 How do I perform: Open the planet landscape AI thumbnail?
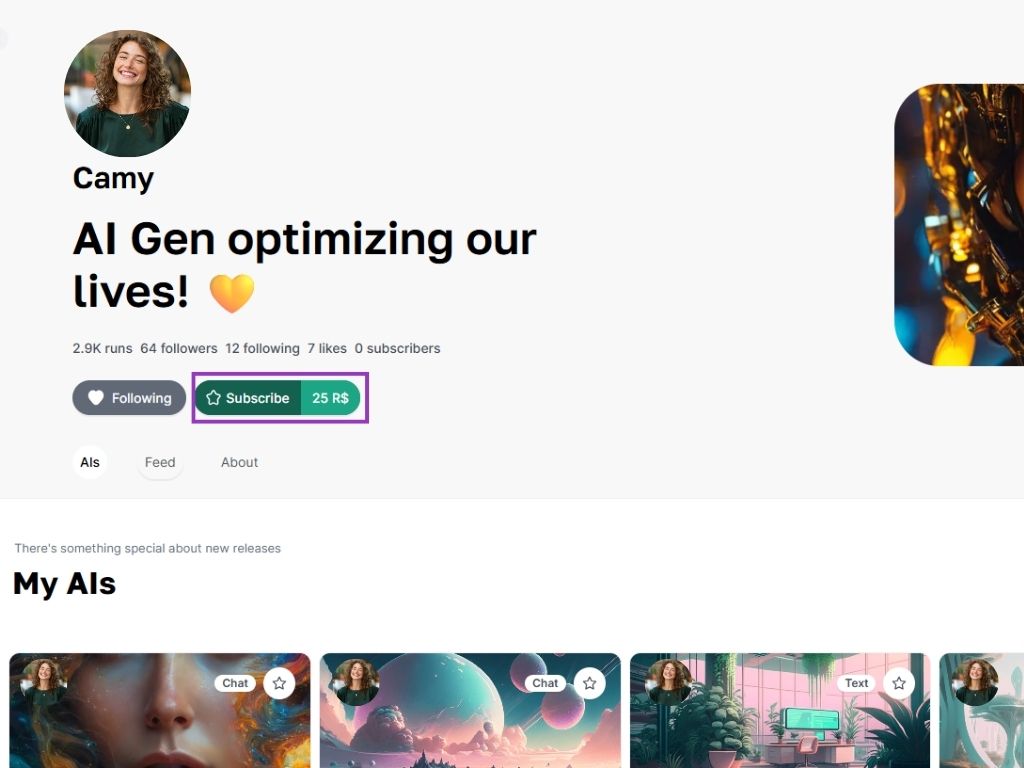click(x=470, y=711)
